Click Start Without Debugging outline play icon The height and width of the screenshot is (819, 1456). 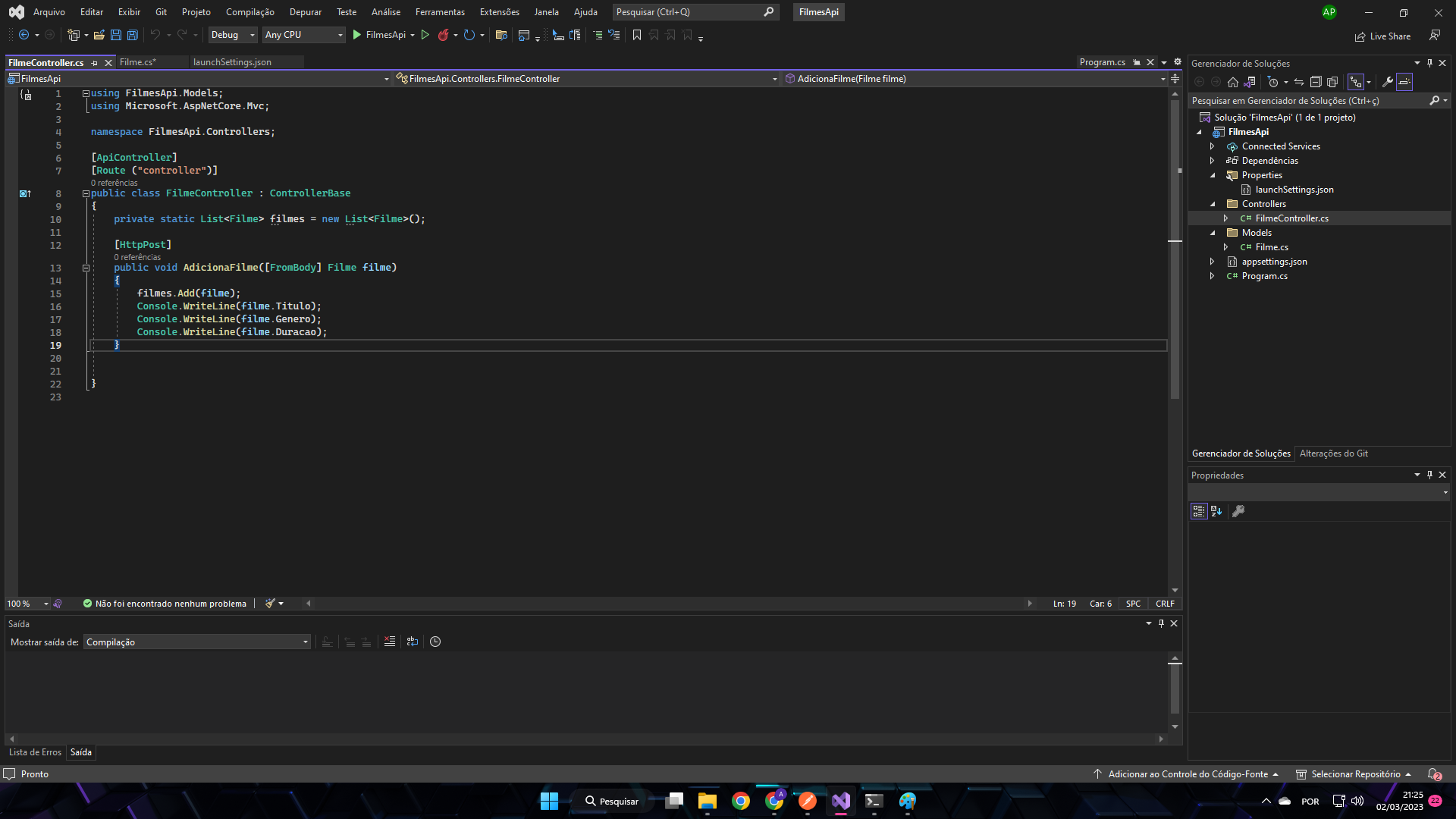pos(425,35)
